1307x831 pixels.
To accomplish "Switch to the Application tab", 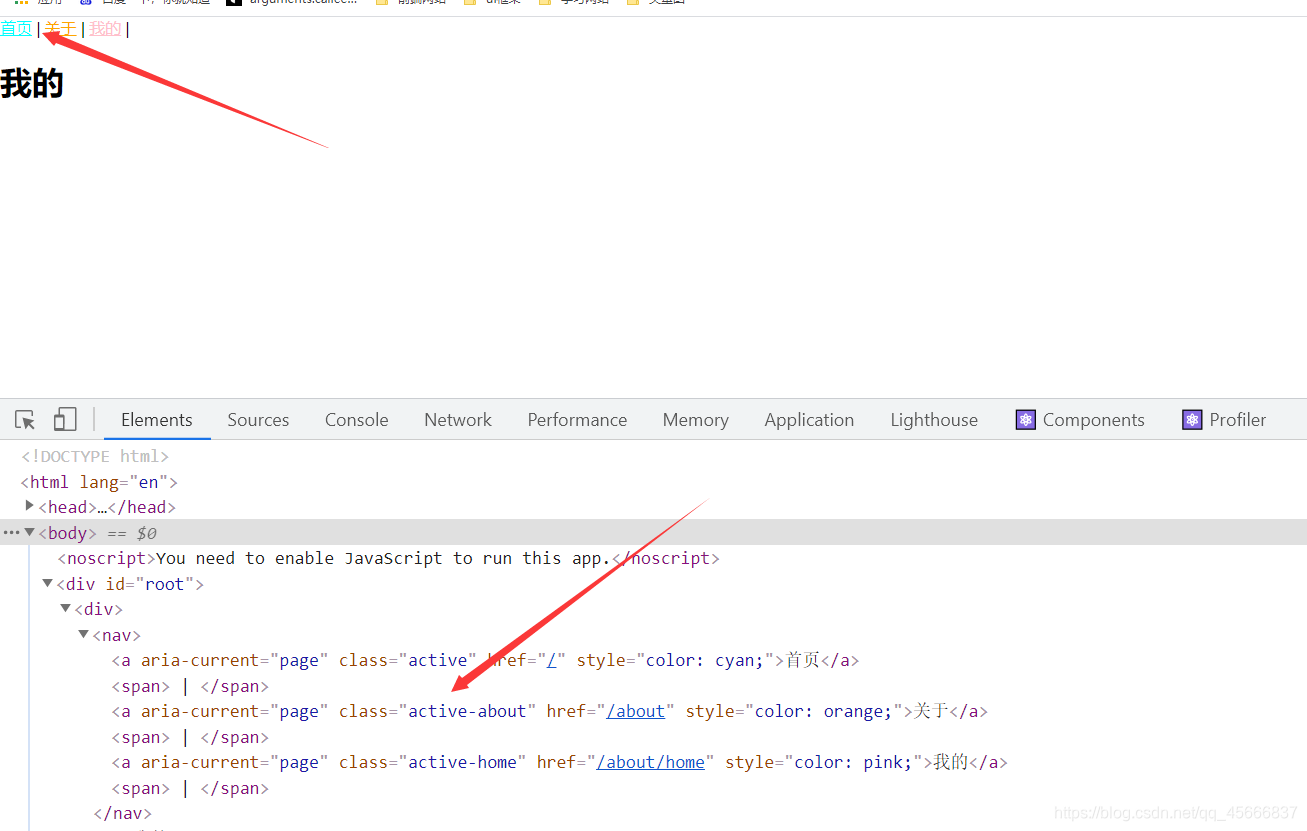I will [x=809, y=420].
